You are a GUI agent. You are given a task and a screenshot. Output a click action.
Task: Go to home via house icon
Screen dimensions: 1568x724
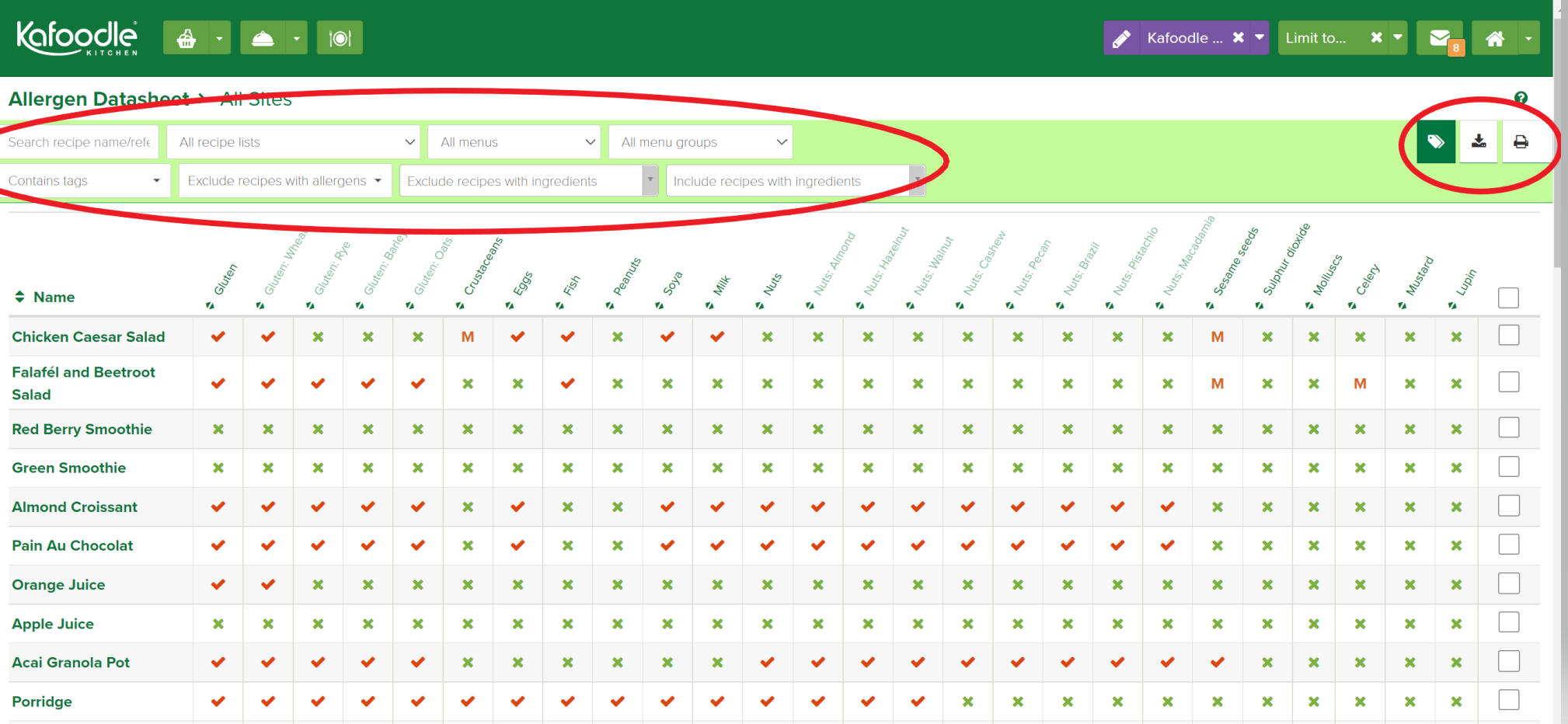tap(1495, 38)
